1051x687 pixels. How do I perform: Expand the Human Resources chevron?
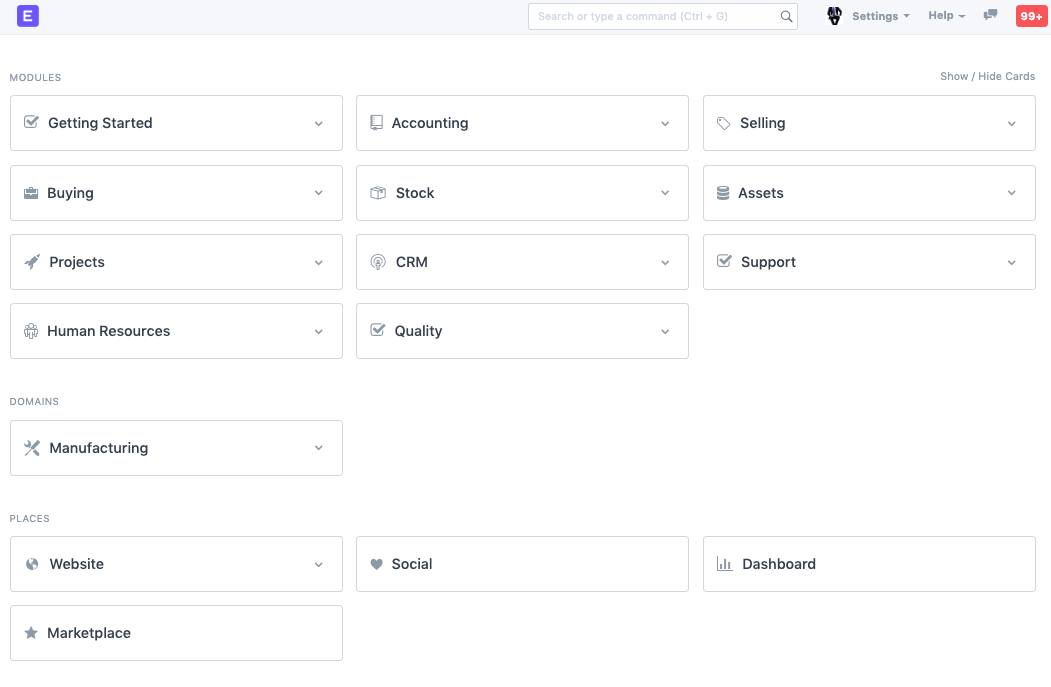click(x=319, y=332)
